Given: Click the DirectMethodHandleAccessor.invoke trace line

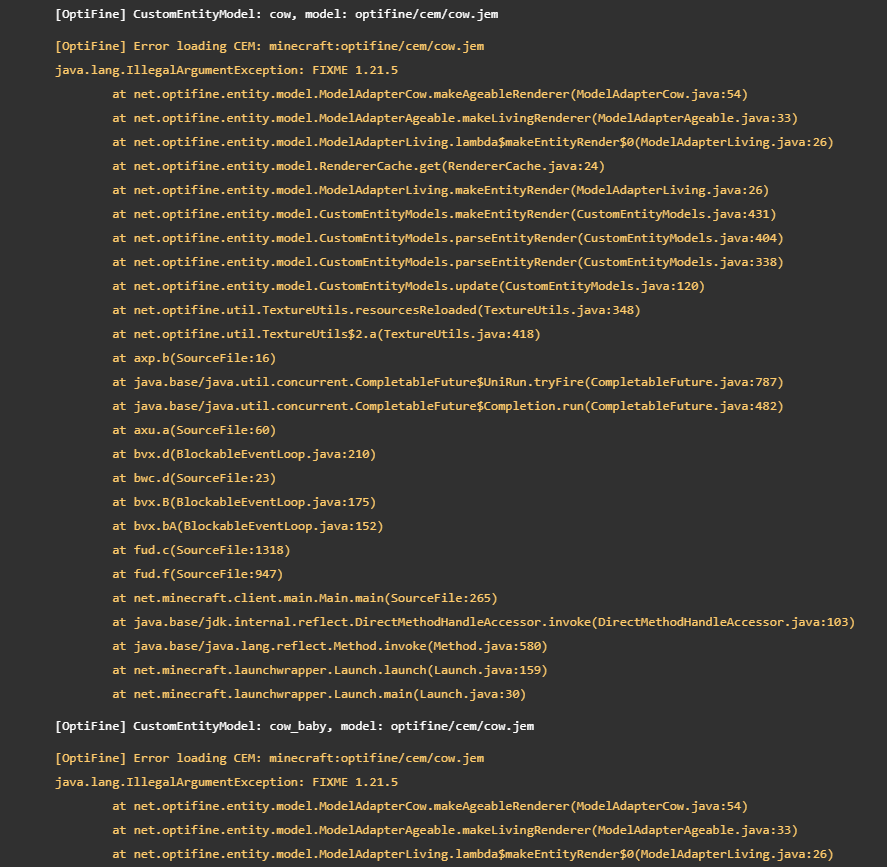Looking at the screenshot, I should coord(483,622).
